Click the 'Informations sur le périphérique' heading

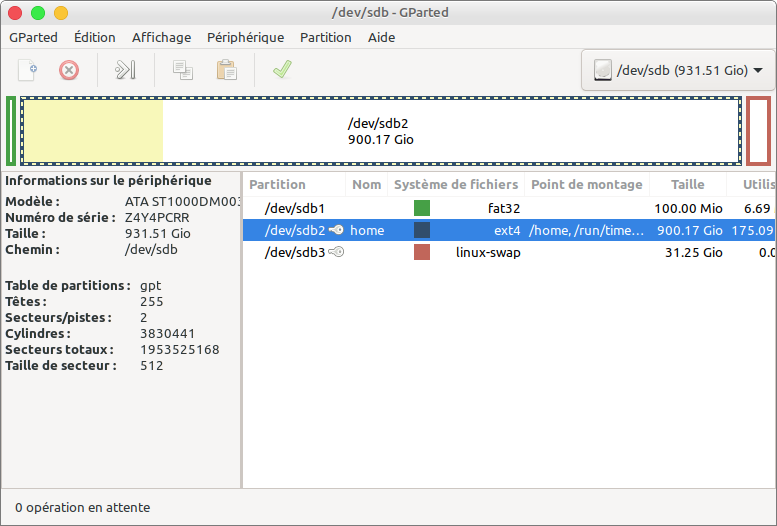pos(109,180)
